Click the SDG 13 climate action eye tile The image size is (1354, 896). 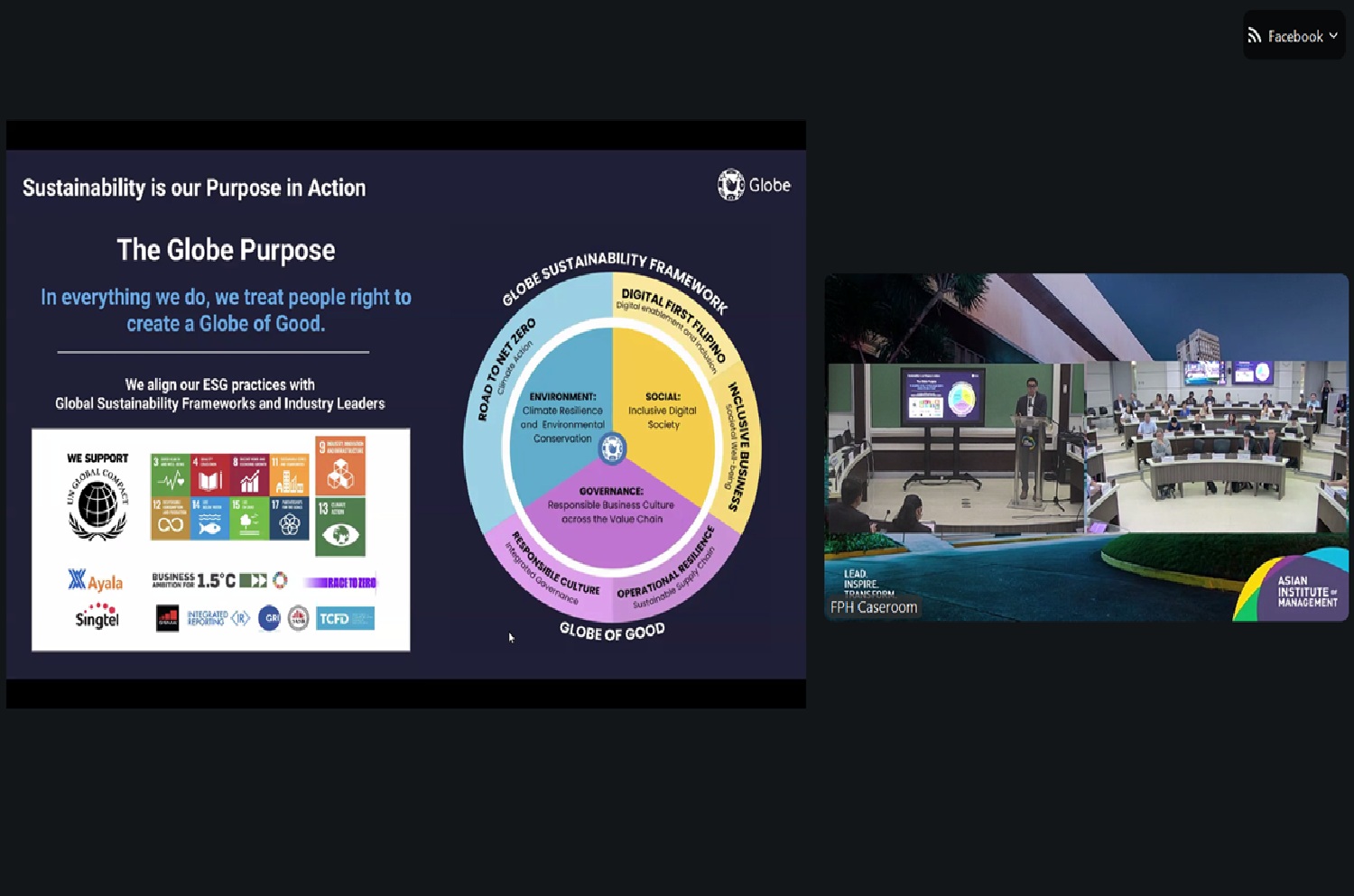(340, 527)
